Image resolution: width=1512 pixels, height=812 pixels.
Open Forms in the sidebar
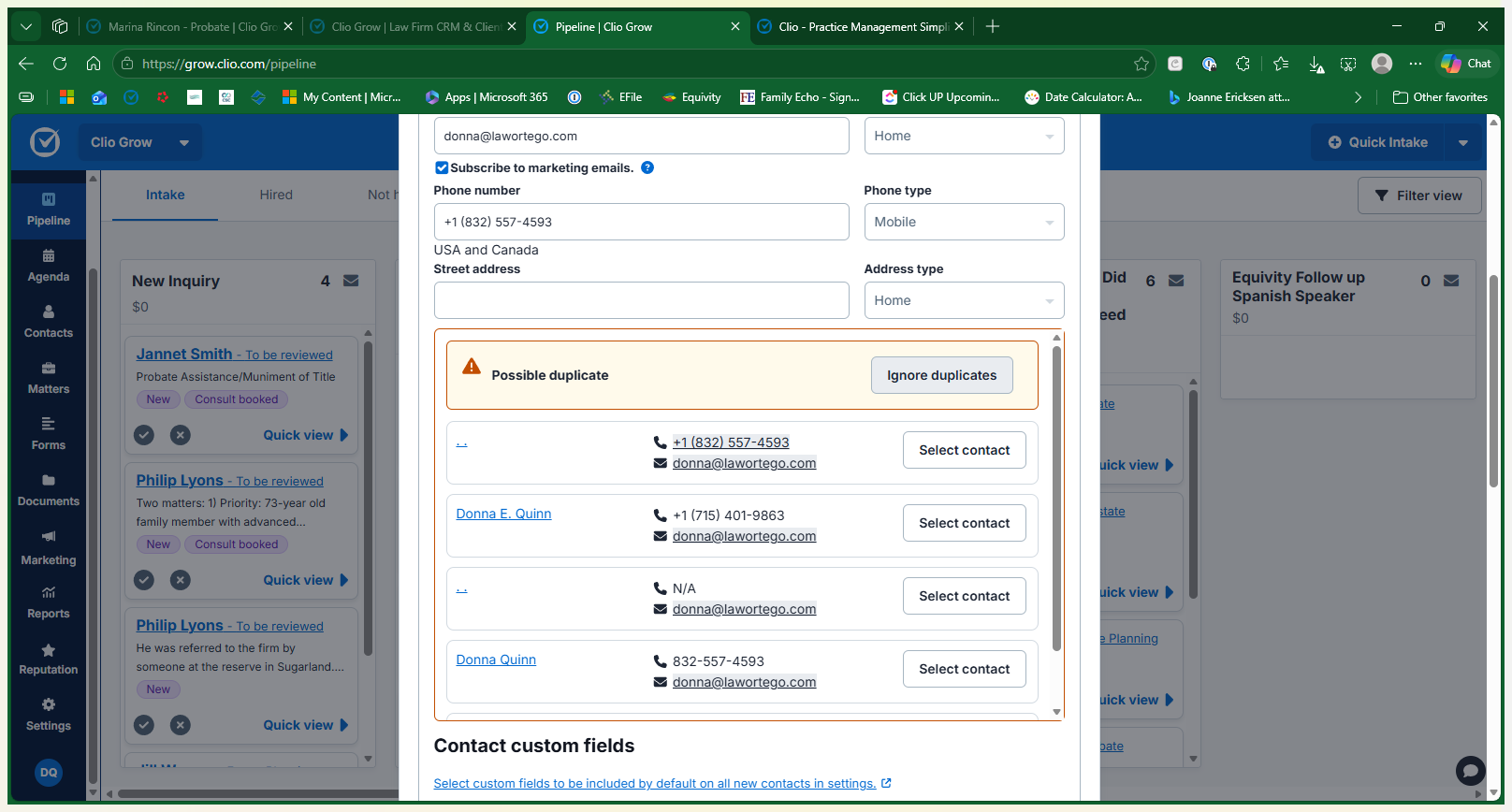[x=49, y=435]
